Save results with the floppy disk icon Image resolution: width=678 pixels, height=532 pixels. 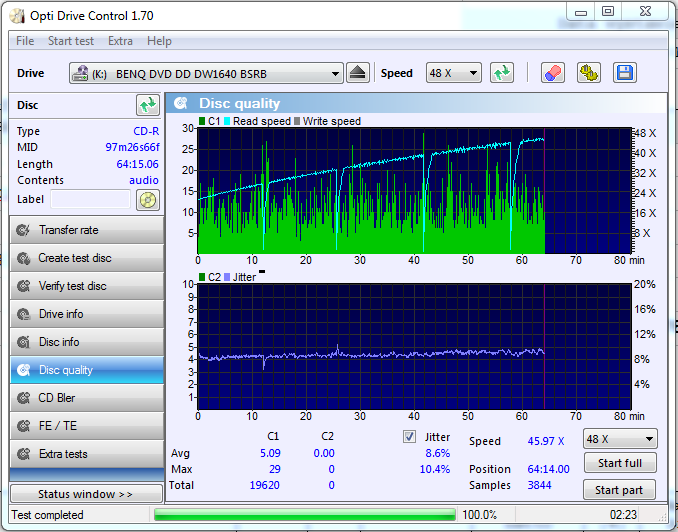(x=625, y=73)
